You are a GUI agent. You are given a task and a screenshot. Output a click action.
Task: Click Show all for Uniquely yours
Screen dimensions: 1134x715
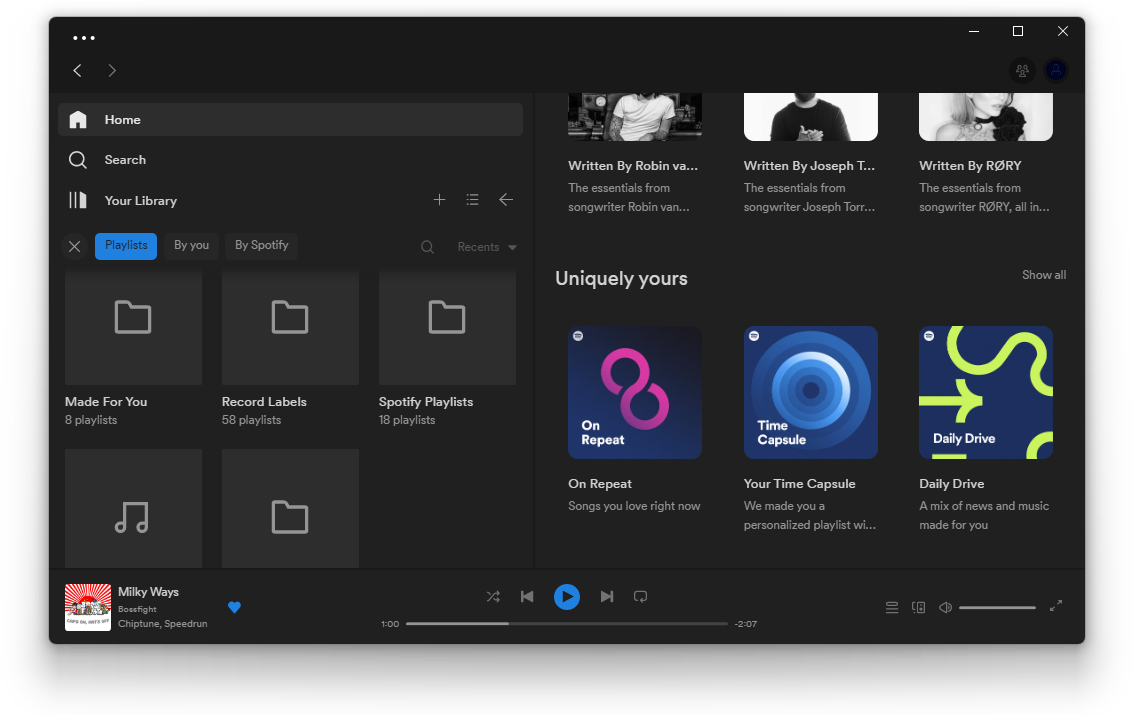(1044, 275)
